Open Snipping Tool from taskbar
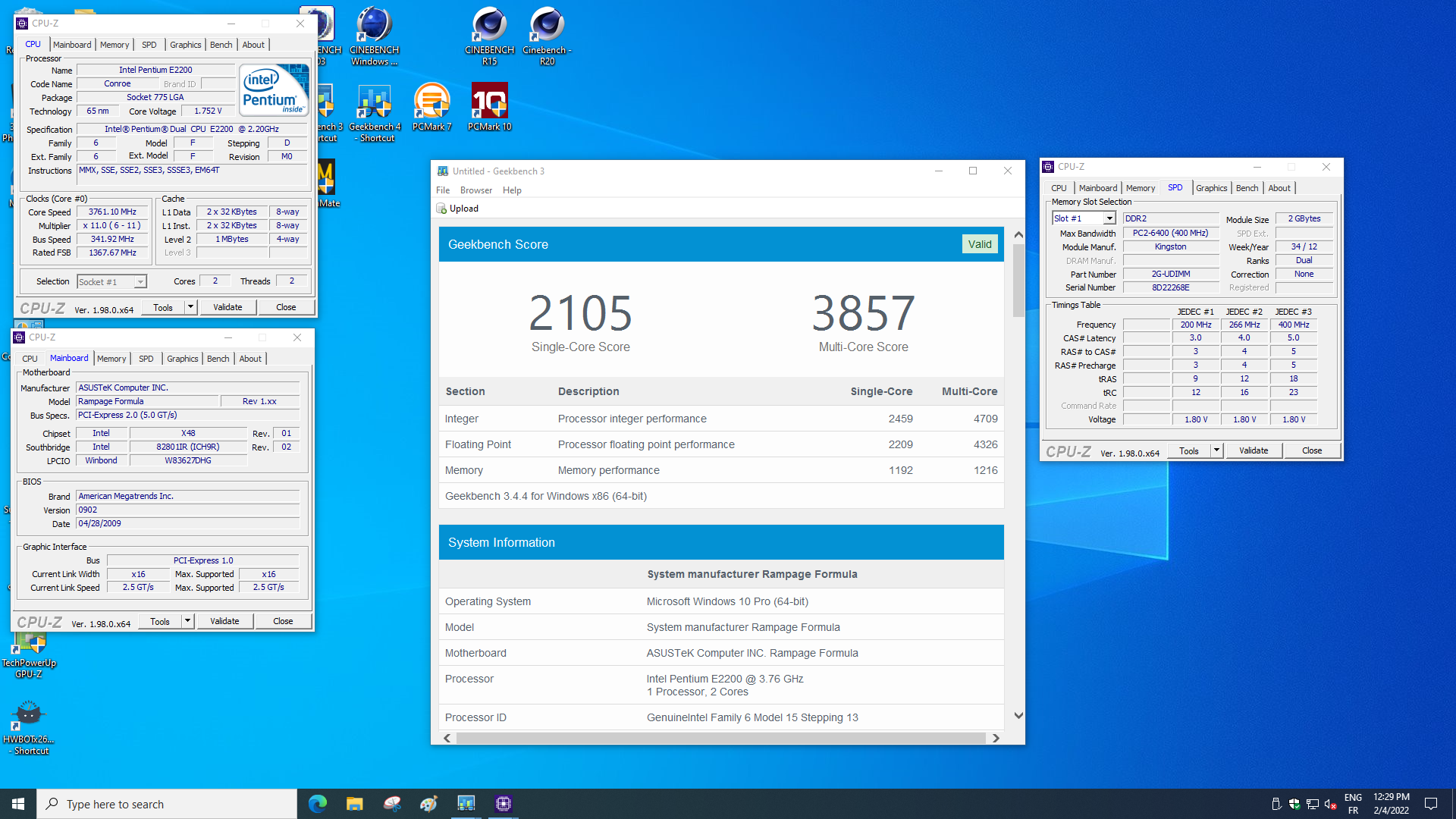Screen dimensions: 1456x819 (x=392, y=804)
